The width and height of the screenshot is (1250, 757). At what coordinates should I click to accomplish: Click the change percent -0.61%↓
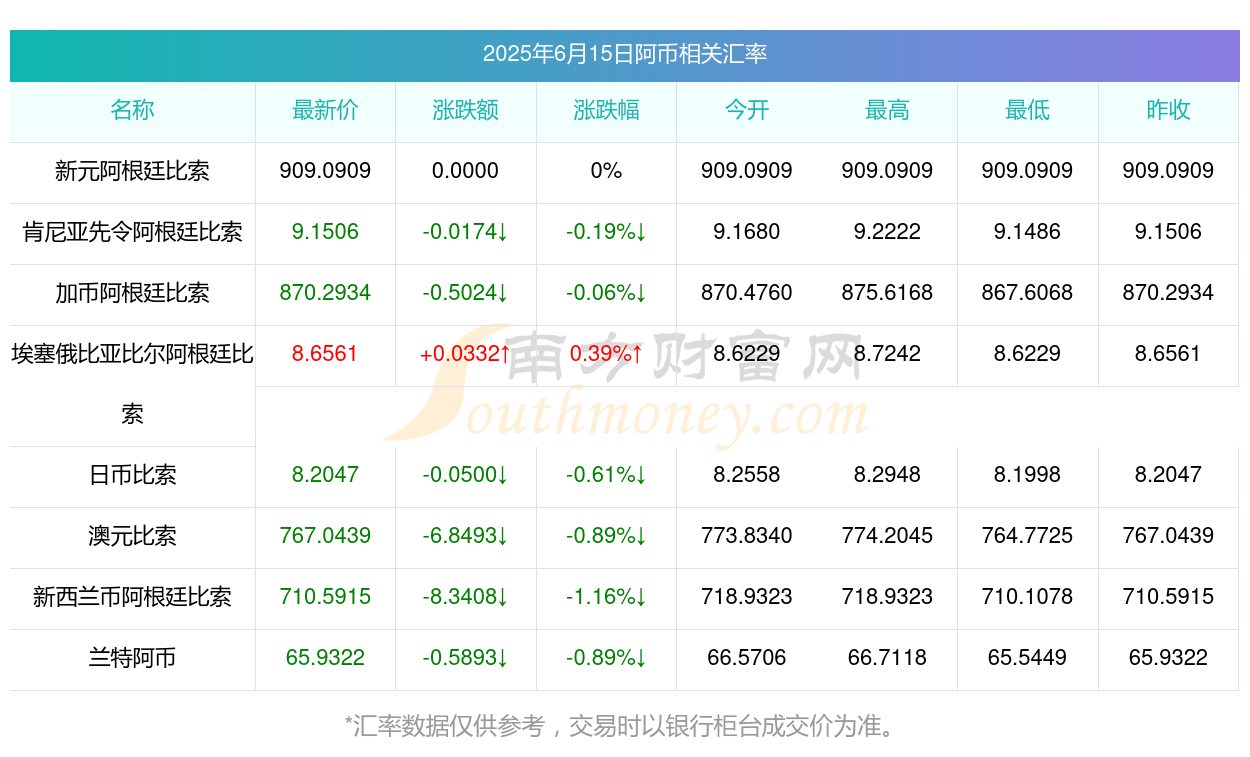click(x=606, y=475)
